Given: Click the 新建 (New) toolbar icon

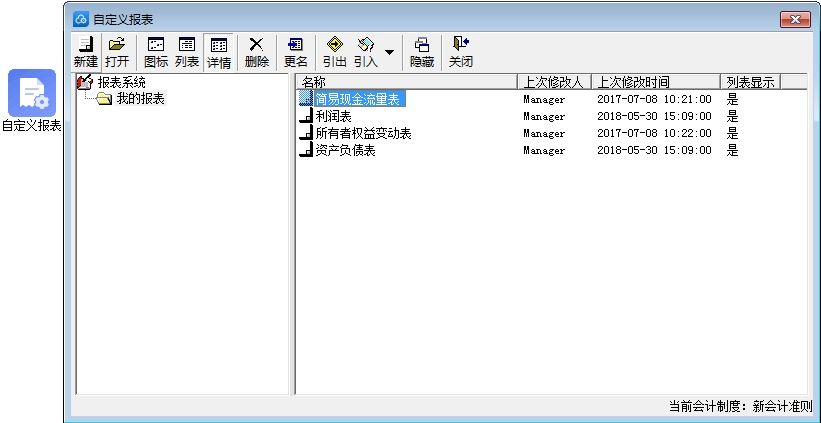Looking at the screenshot, I should [86, 52].
